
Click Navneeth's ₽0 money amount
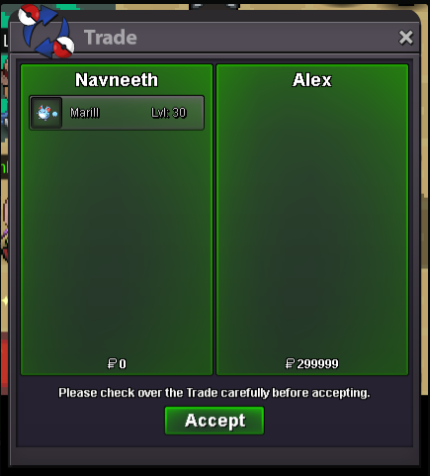(x=117, y=363)
